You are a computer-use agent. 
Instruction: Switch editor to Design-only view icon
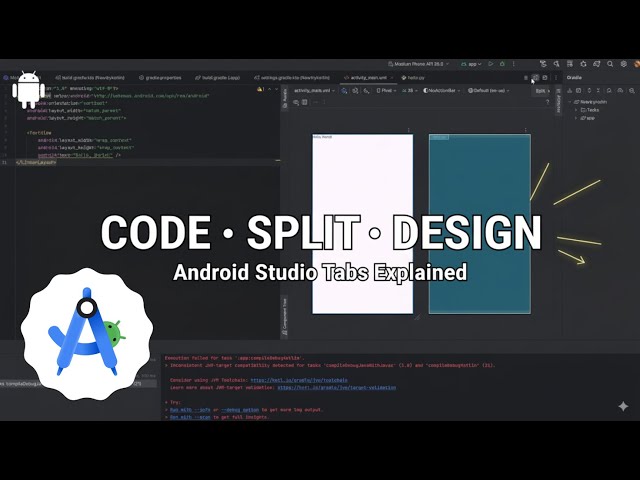545,78
